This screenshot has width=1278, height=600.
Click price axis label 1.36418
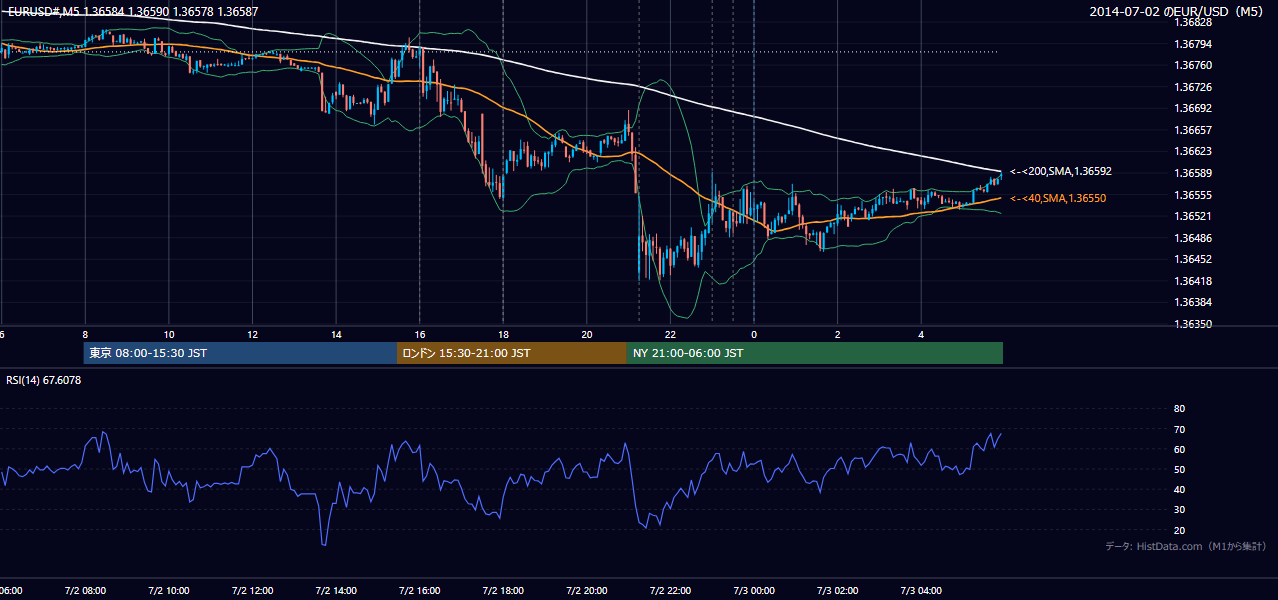tap(1194, 281)
